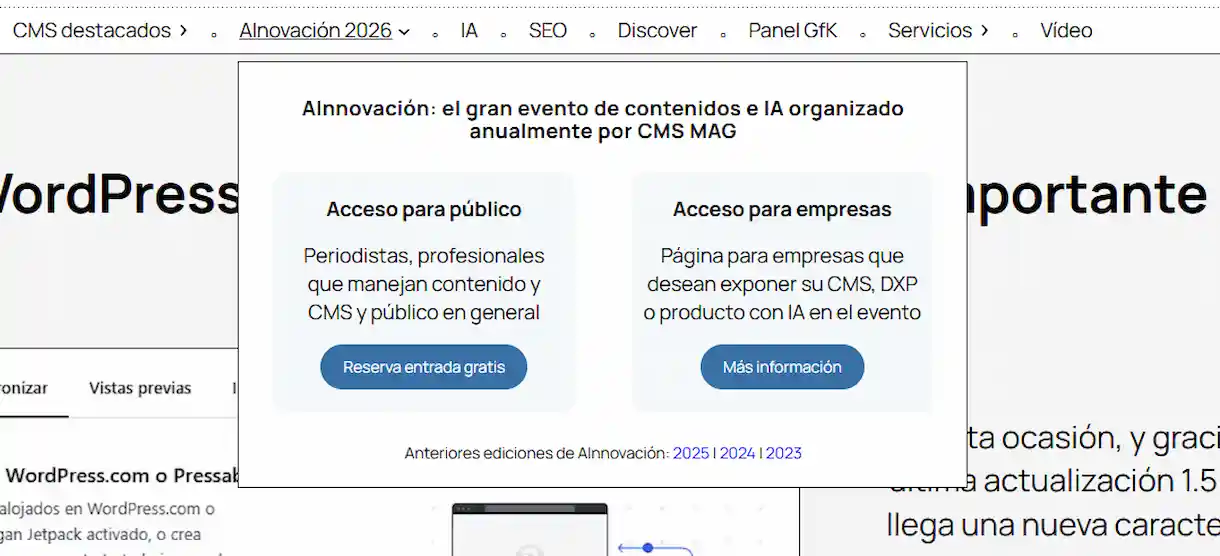
Task: Click the Periodistas, profesionales description text
Action: (x=424, y=284)
